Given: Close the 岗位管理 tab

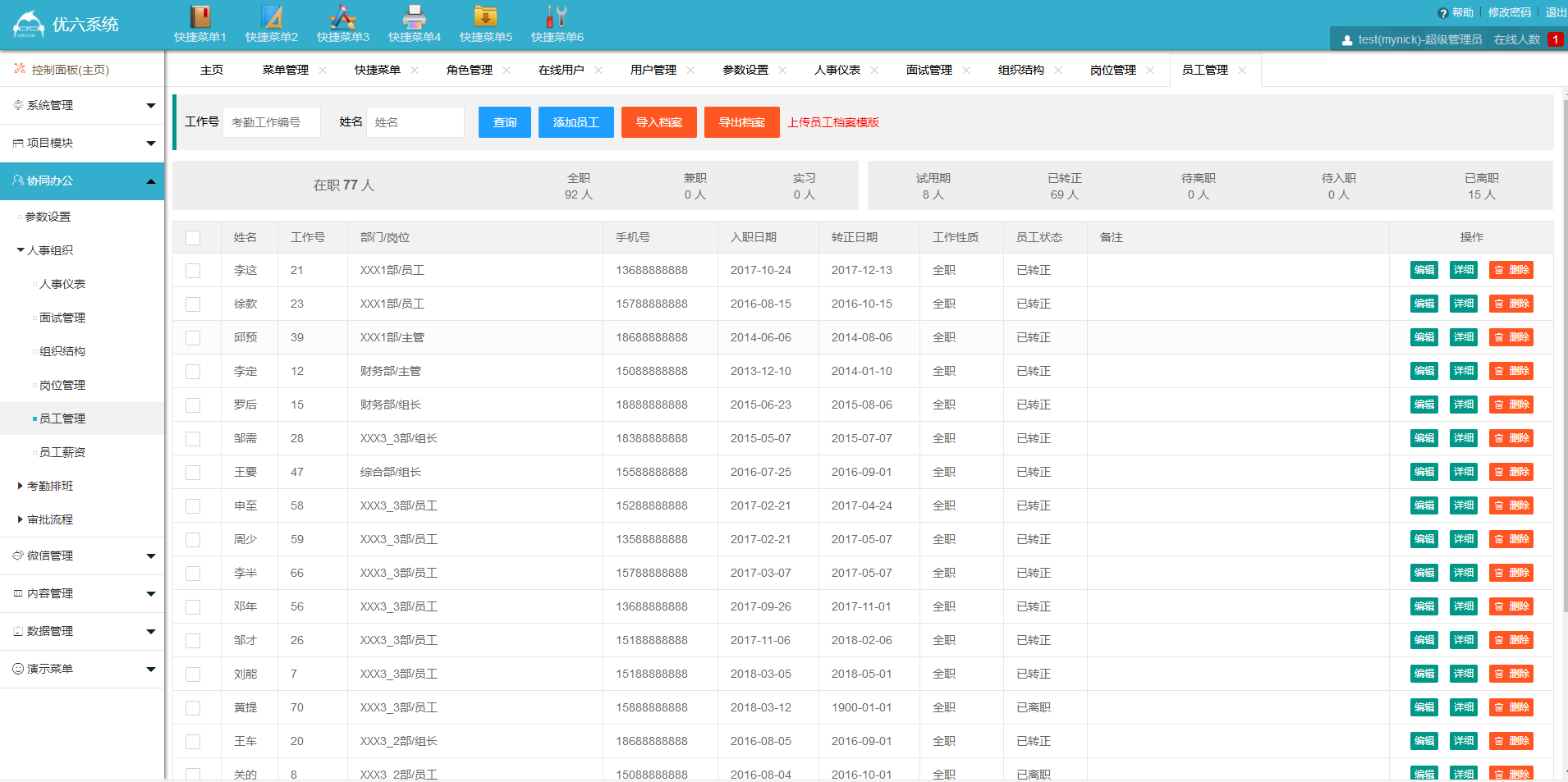Looking at the screenshot, I should tap(1150, 71).
